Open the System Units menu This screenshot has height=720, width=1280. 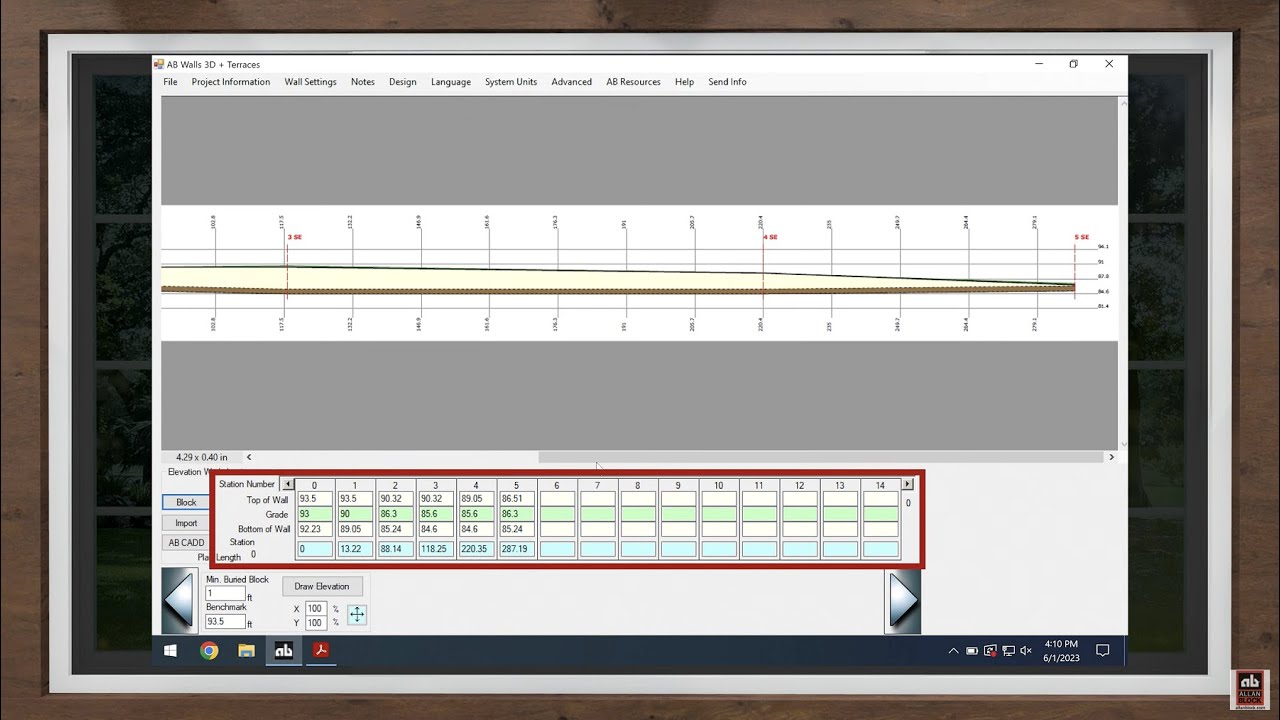click(511, 82)
